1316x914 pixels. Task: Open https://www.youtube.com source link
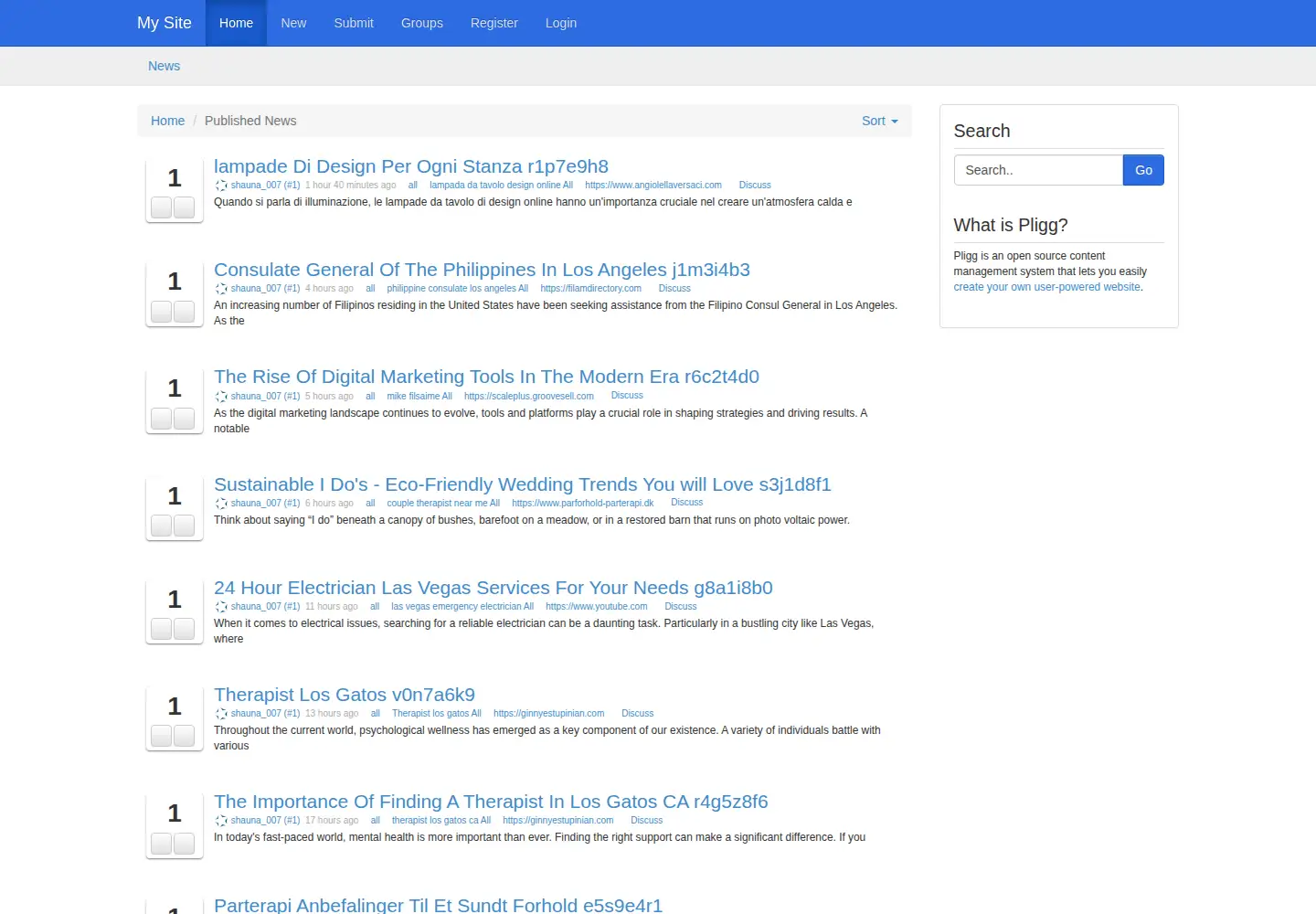pyautogui.click(x=597, y=607)
